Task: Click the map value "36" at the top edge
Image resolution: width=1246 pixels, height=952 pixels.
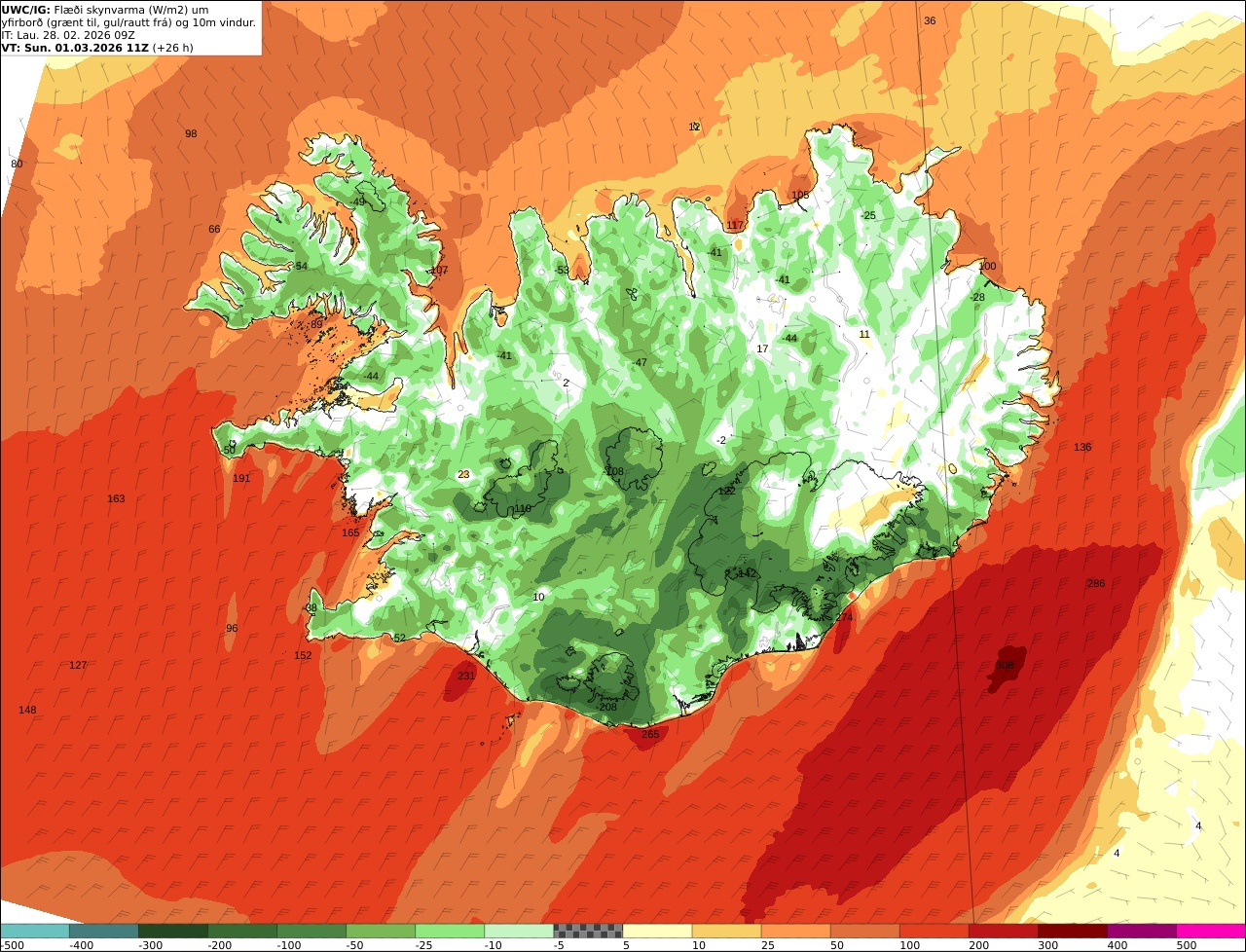Action: [930, 21]
